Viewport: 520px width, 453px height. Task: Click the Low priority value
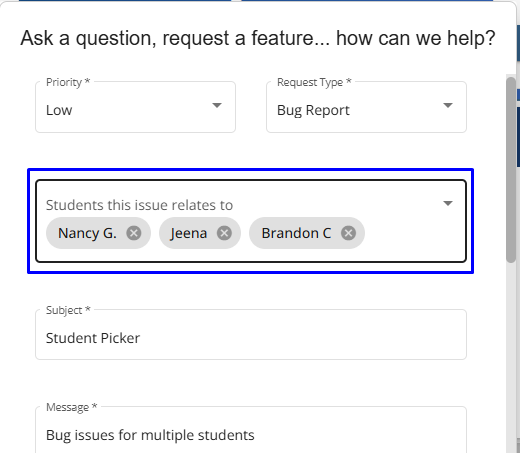[x=59, y=110]
